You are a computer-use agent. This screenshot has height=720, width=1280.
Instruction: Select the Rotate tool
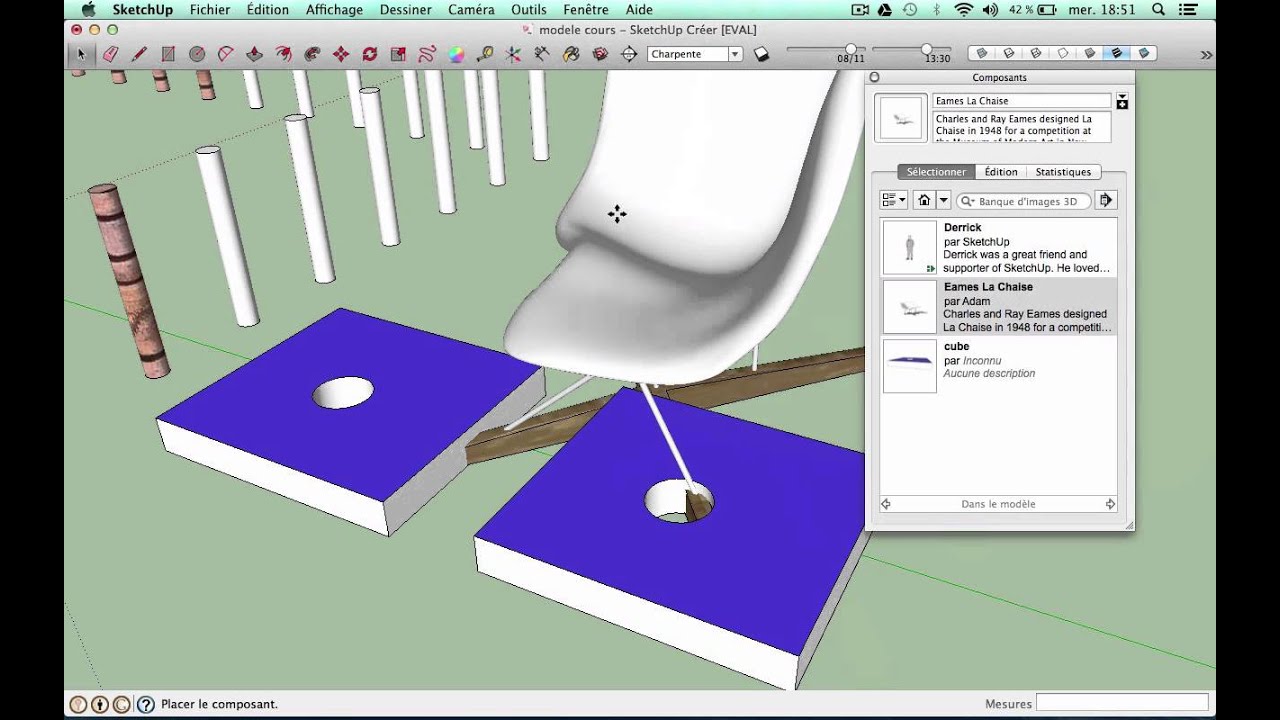click(x=370, y=54)
